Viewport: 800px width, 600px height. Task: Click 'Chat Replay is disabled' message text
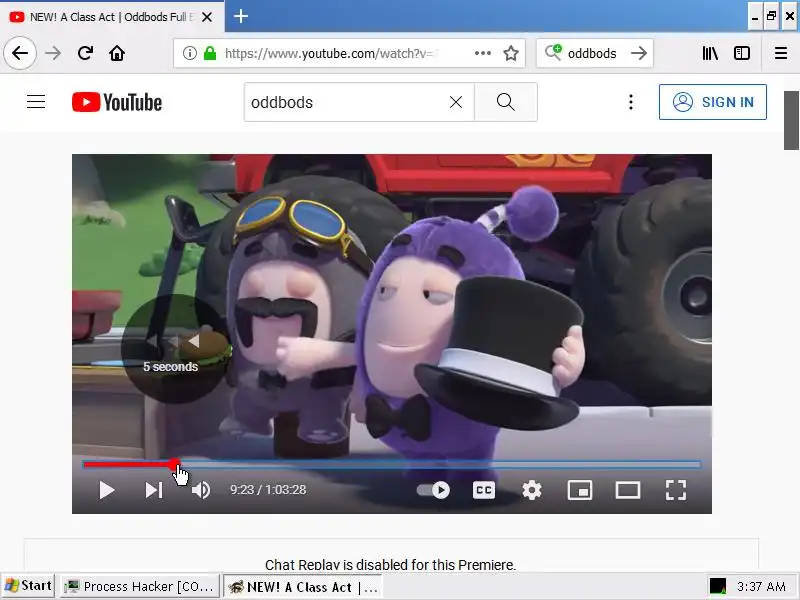point(390,565)
